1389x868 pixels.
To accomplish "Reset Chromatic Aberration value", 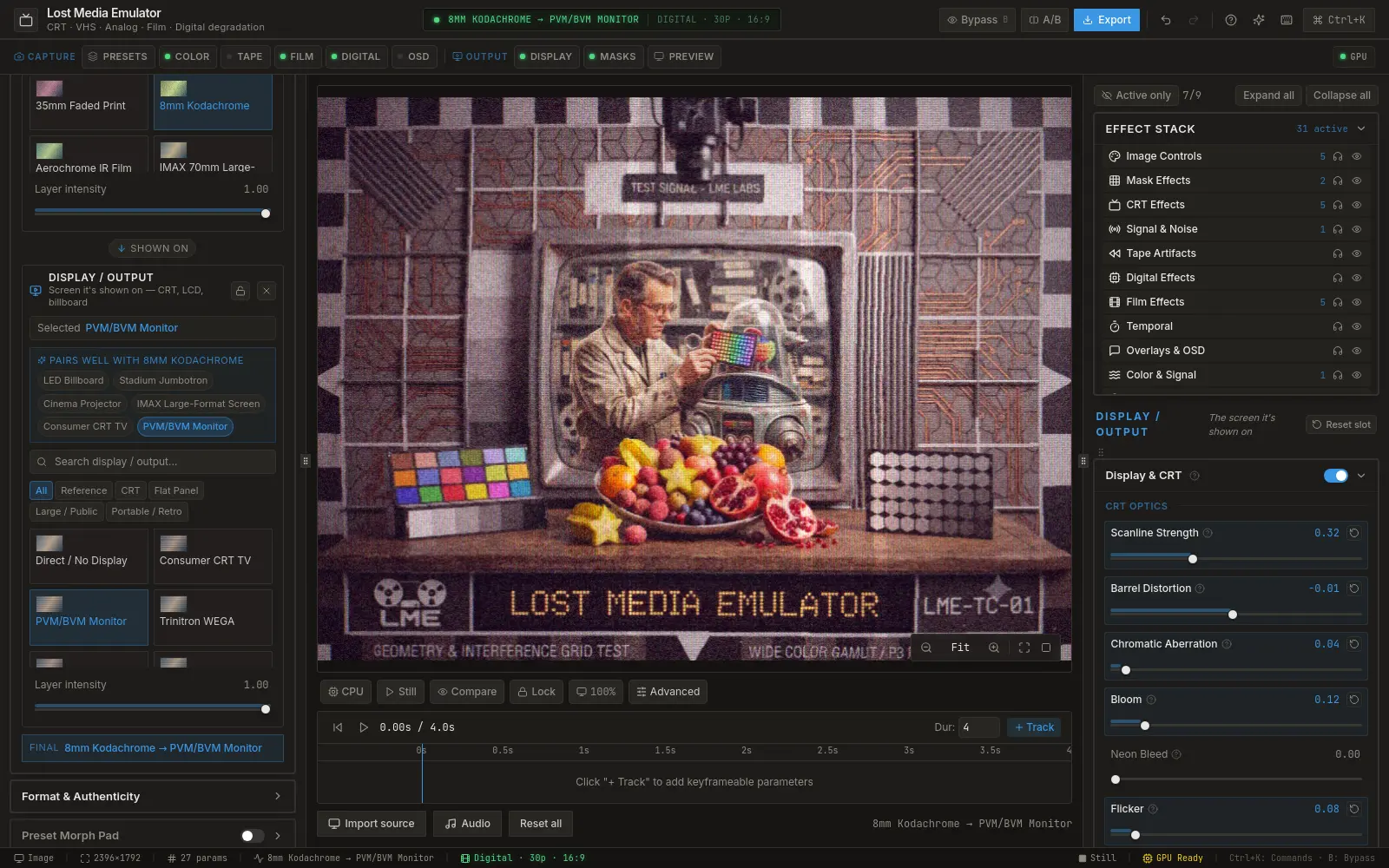I will pyautogui.click(x=1353, y=644).
